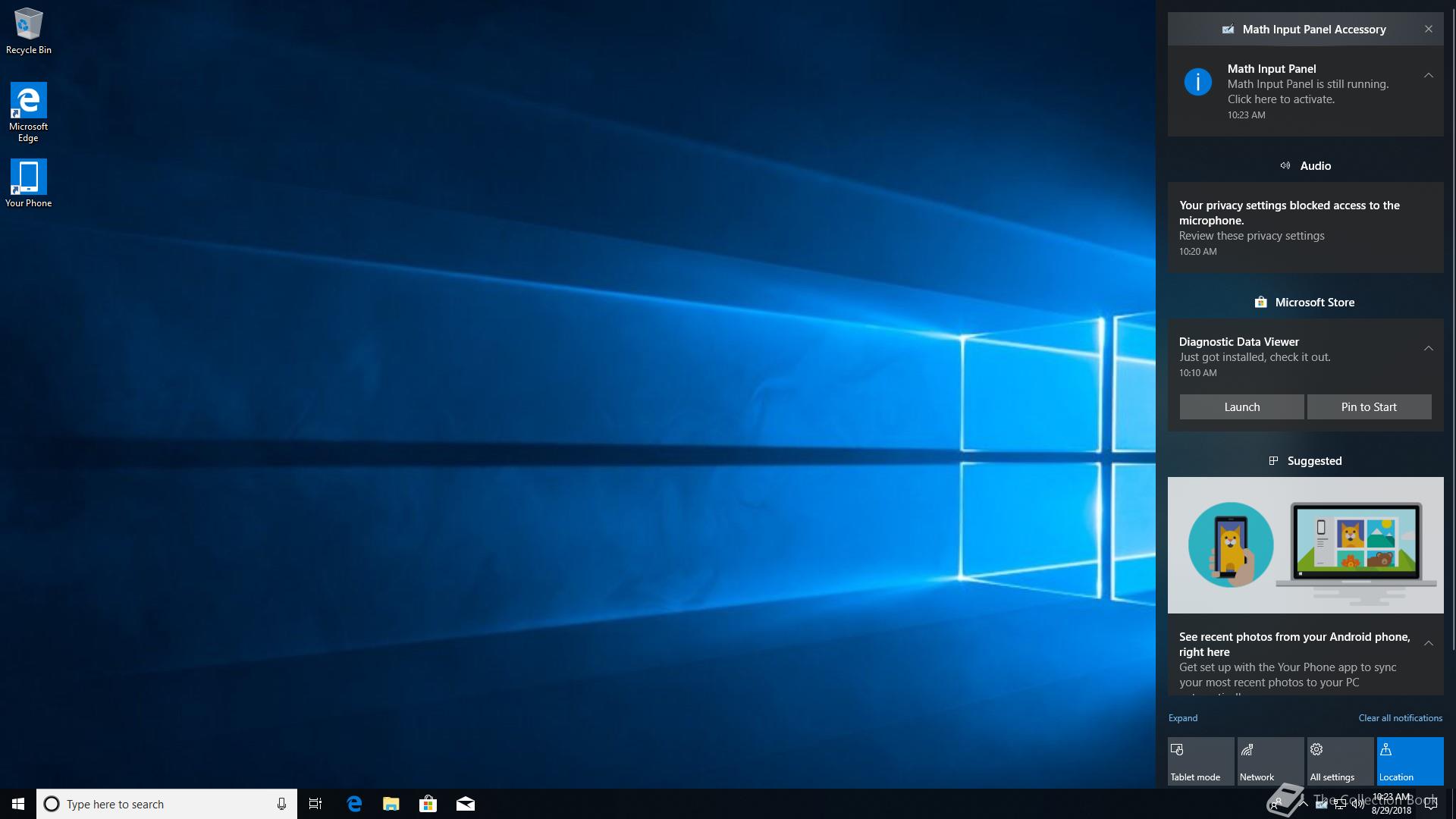The width and height of the screenshot is (1456, 819).
Task: Launch Diagnostic Data Viewer
Action: [1242, 407]
